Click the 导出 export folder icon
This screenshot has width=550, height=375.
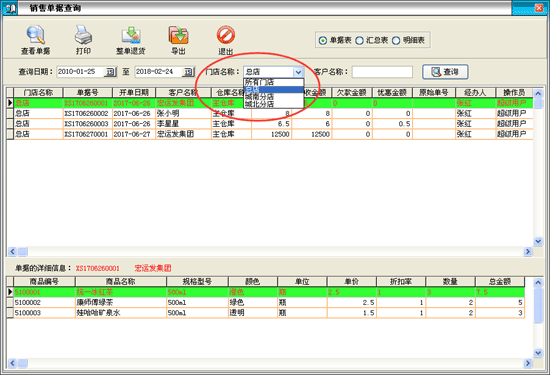coord(179,35)
